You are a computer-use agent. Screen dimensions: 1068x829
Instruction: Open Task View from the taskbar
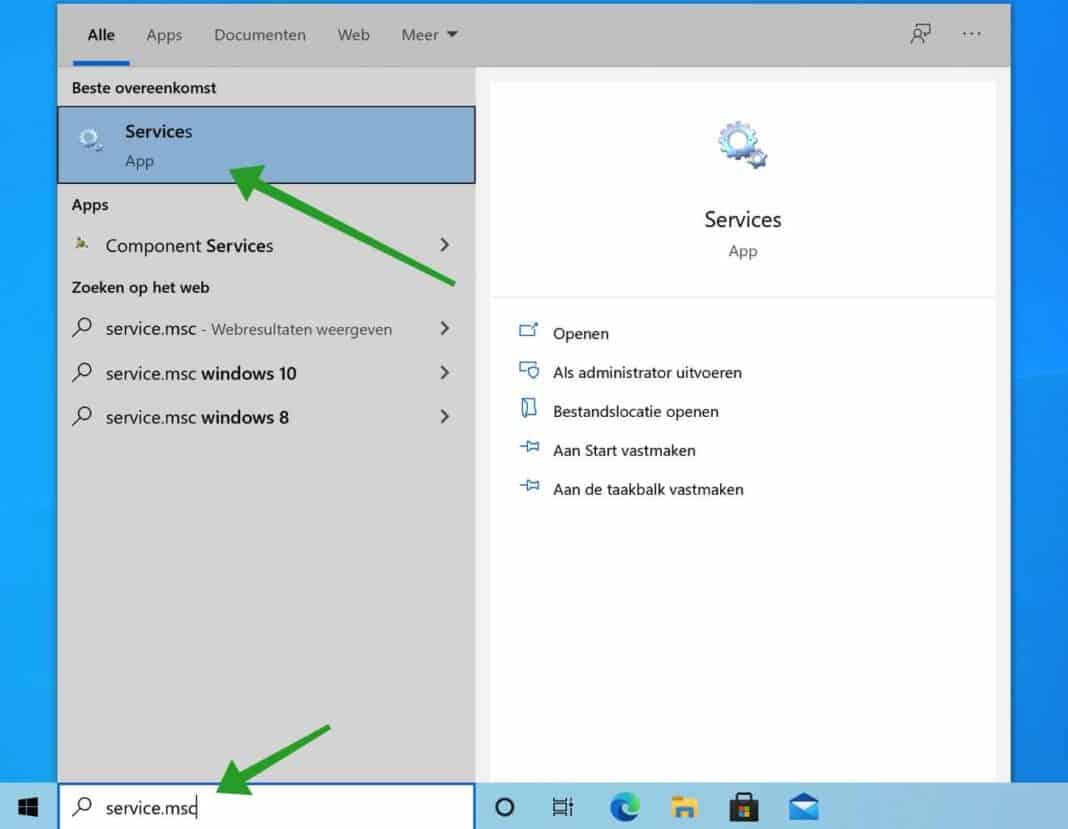click(x=563, y=807)
